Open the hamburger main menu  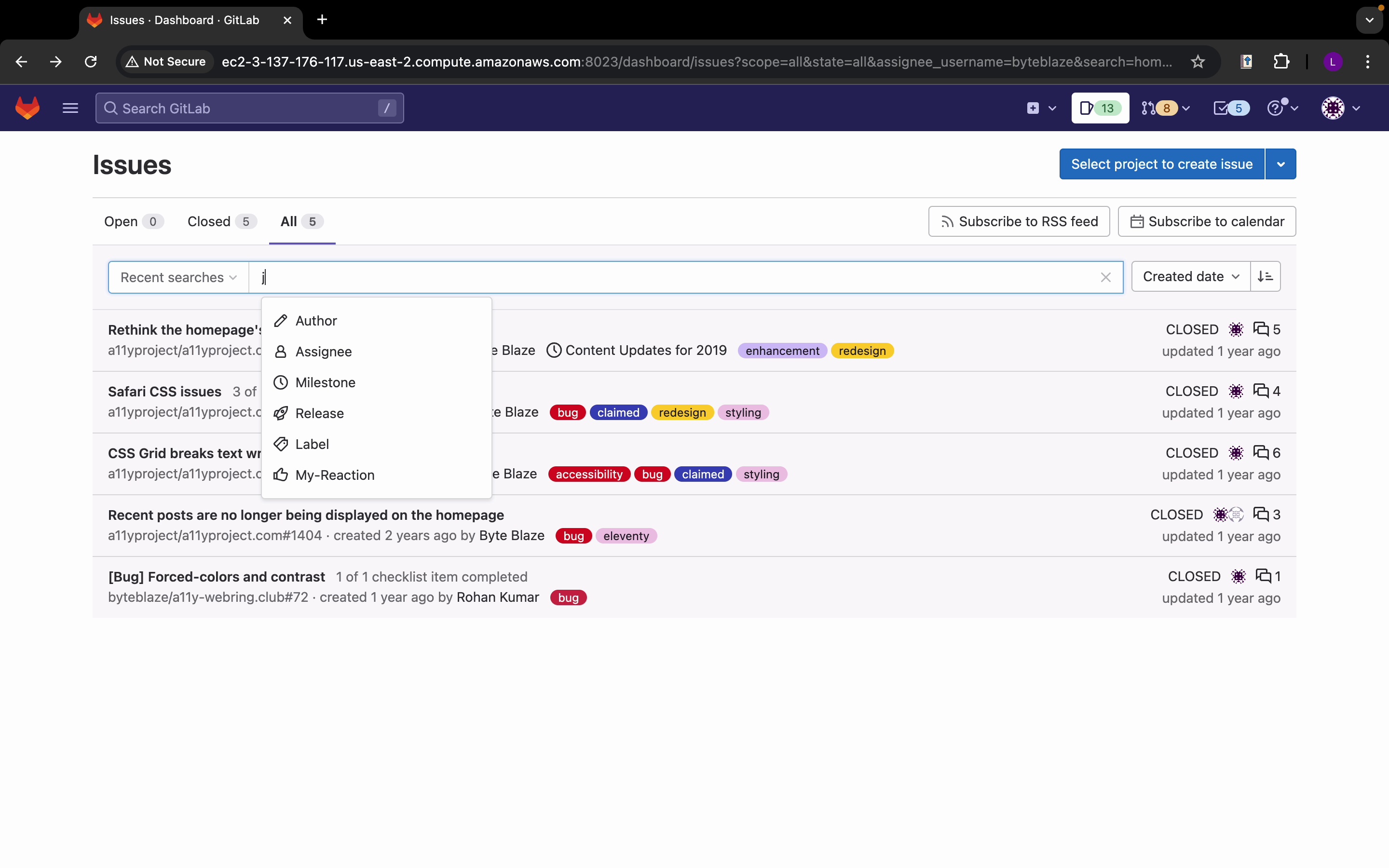pos(70,108)
